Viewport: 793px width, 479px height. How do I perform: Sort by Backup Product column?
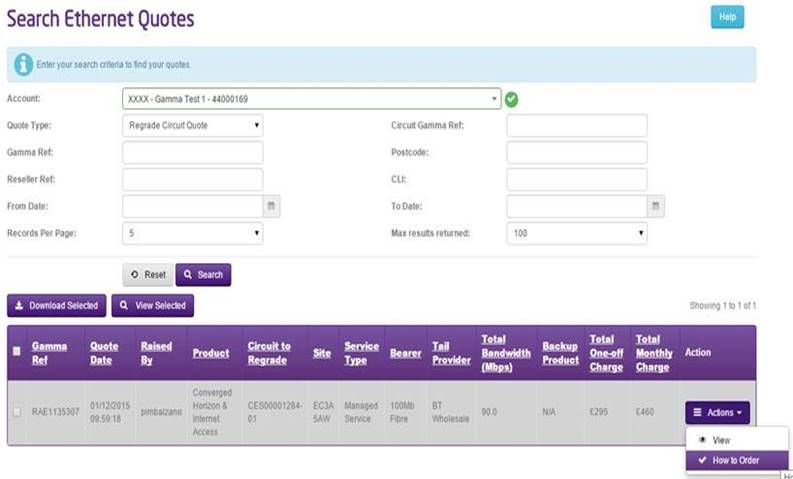560,353
